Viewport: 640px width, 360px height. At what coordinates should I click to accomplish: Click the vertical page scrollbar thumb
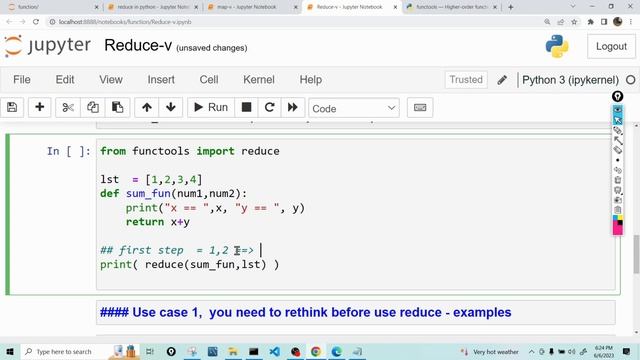pos(636,254)
